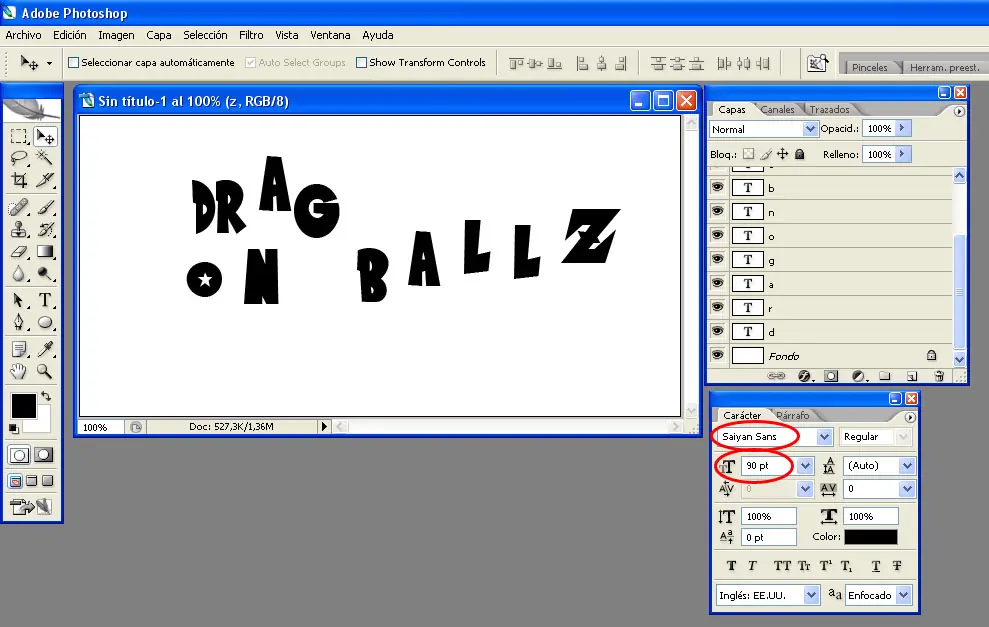This screenshot has width=989, height=627.
Task: Hide the 'o' text layer
Action: coord(717,235)
